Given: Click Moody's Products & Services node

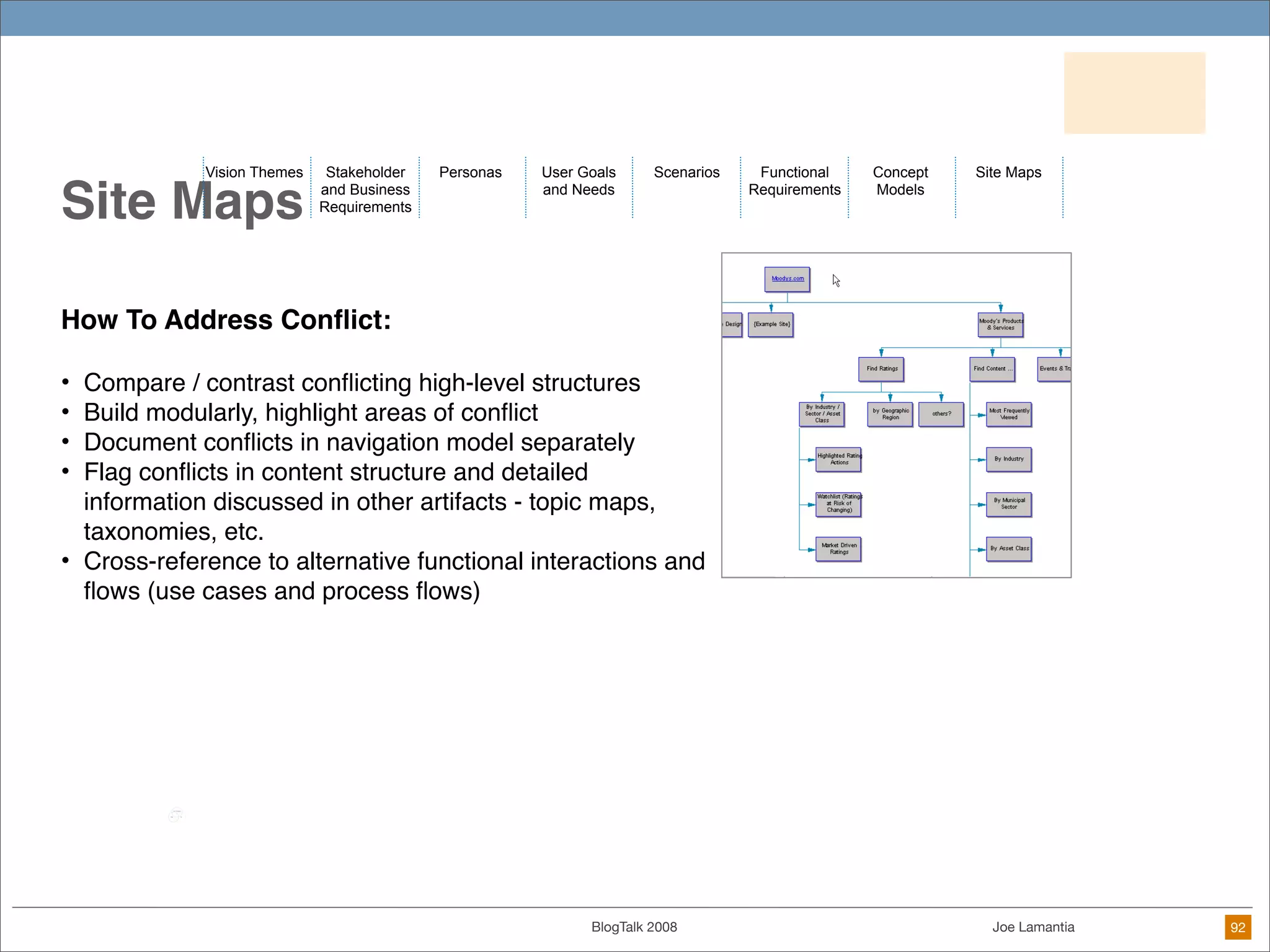Looking at the screenshot, I should (1000, 324).
